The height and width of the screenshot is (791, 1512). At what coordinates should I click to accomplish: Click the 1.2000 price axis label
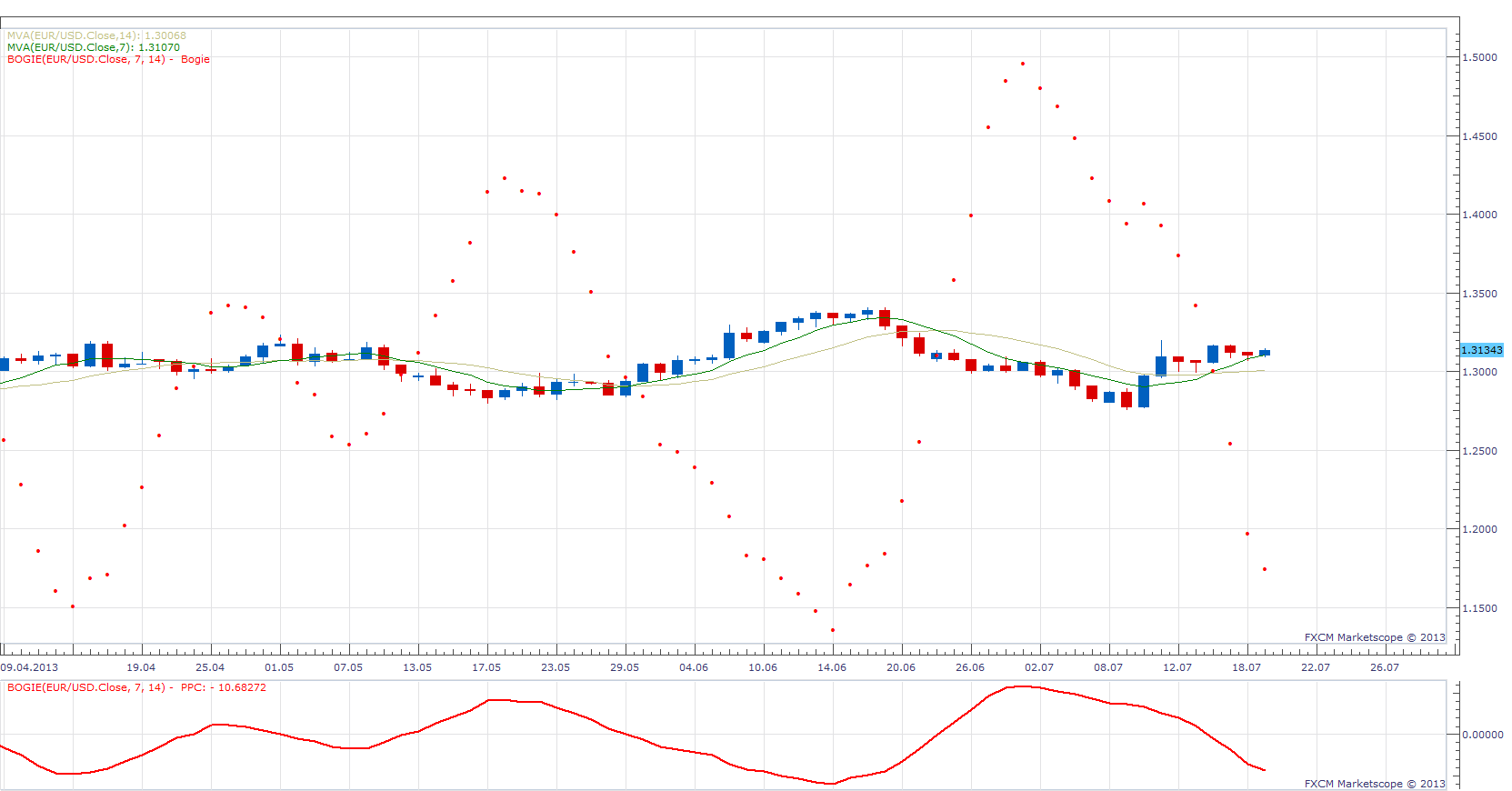[x=1479, y=529]
